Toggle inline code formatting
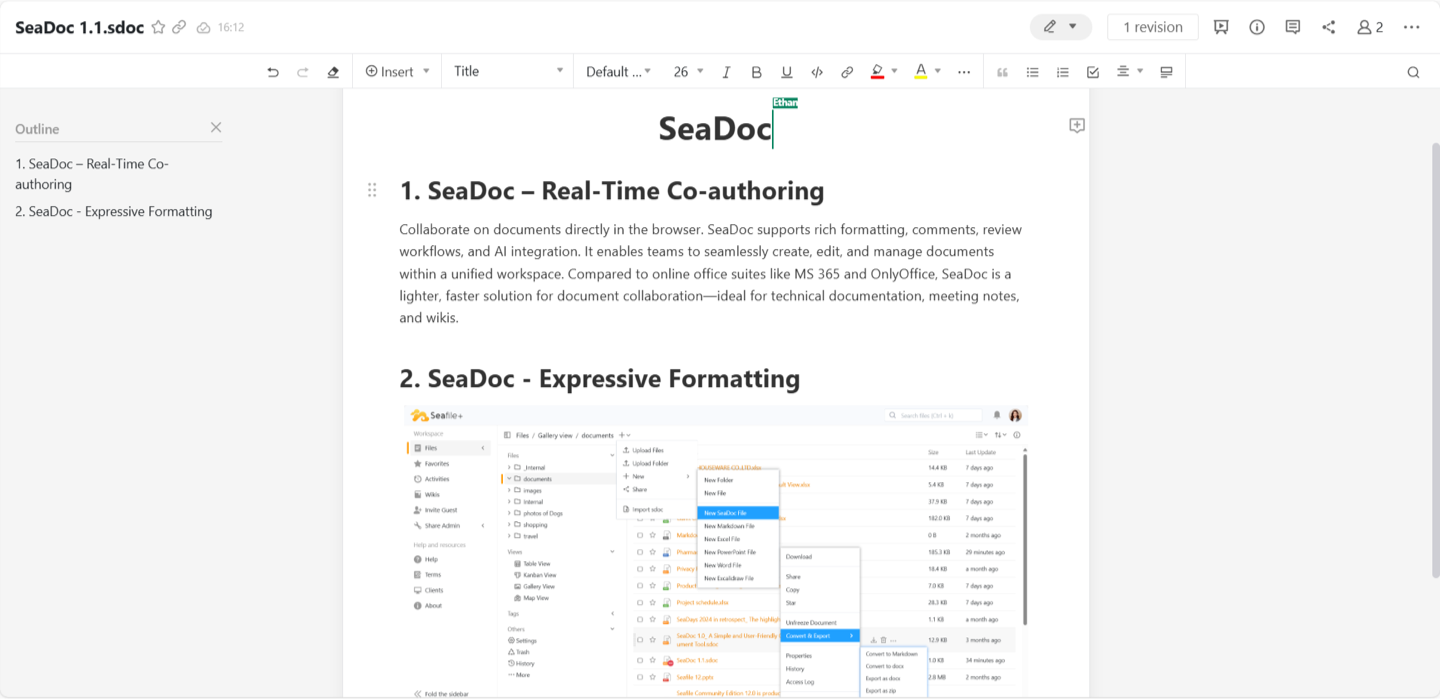The width and height of the screenshot is (1440, 699). (x=817, y=72)
